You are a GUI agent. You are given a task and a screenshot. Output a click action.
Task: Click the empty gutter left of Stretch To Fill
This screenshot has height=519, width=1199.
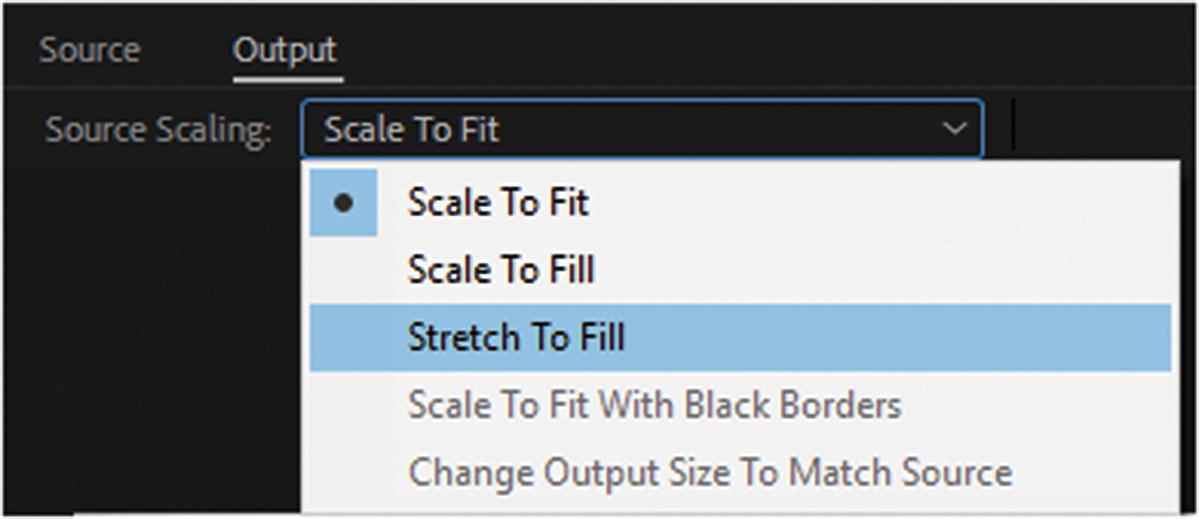pyautogui.click(x=343, y=338)
